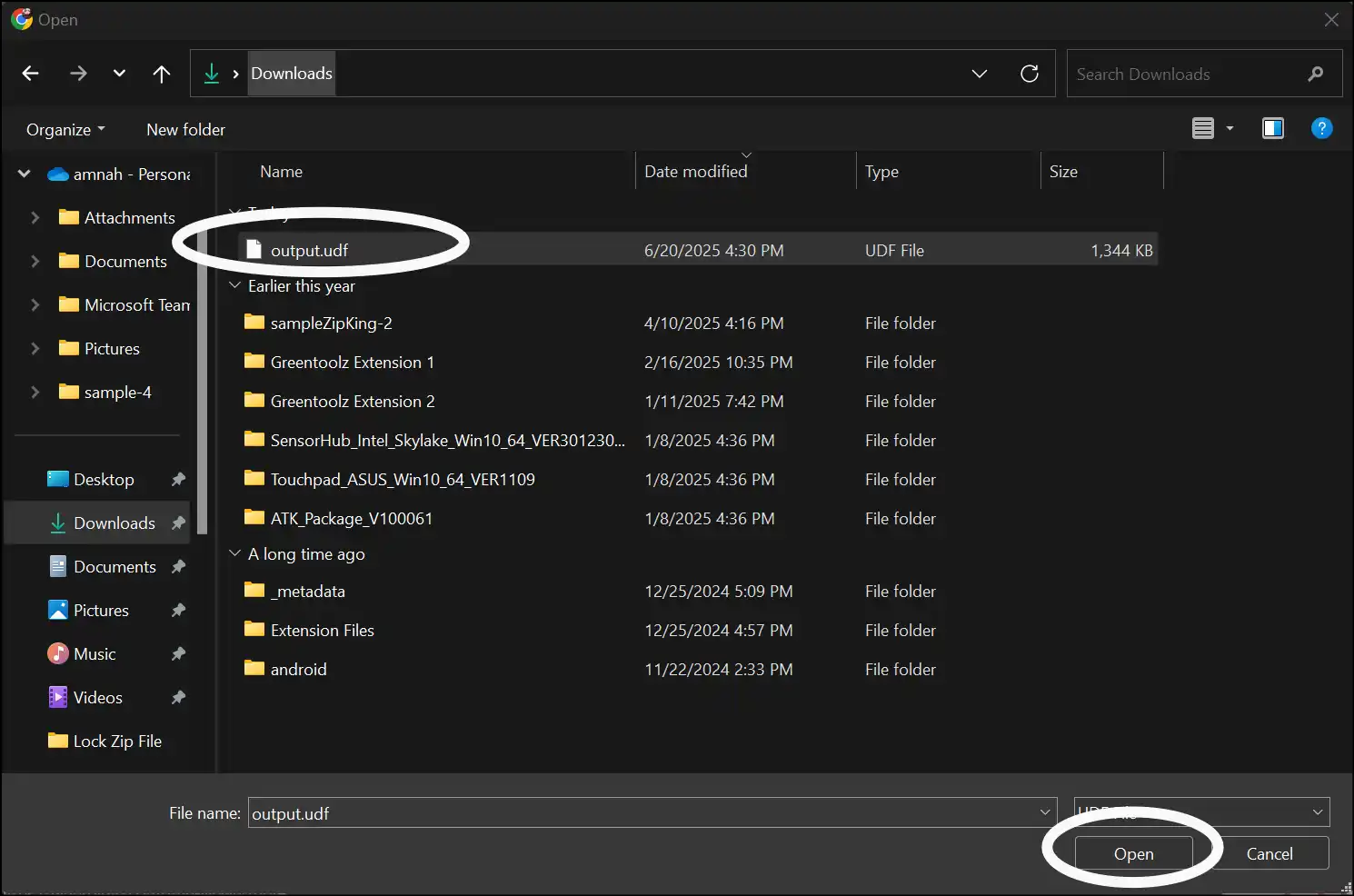Click the 1,344 KB size cell
The height and width of the screenshot is (896, 1354).
click(1121, 250)
